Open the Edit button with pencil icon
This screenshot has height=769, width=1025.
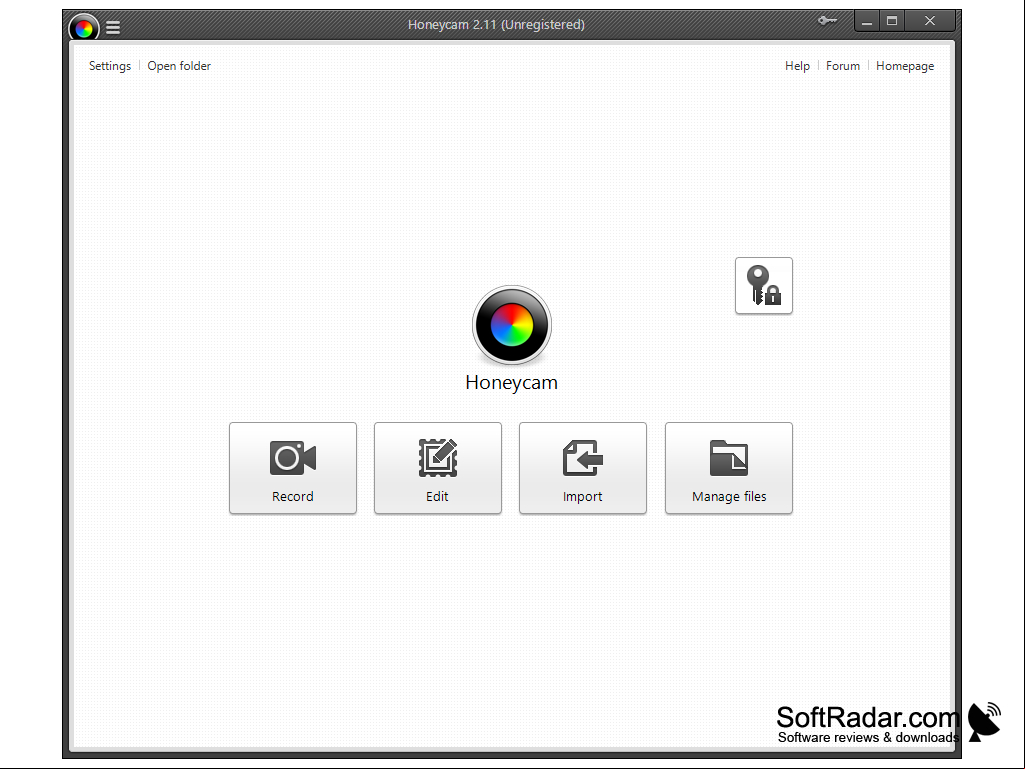click(438, 468)
